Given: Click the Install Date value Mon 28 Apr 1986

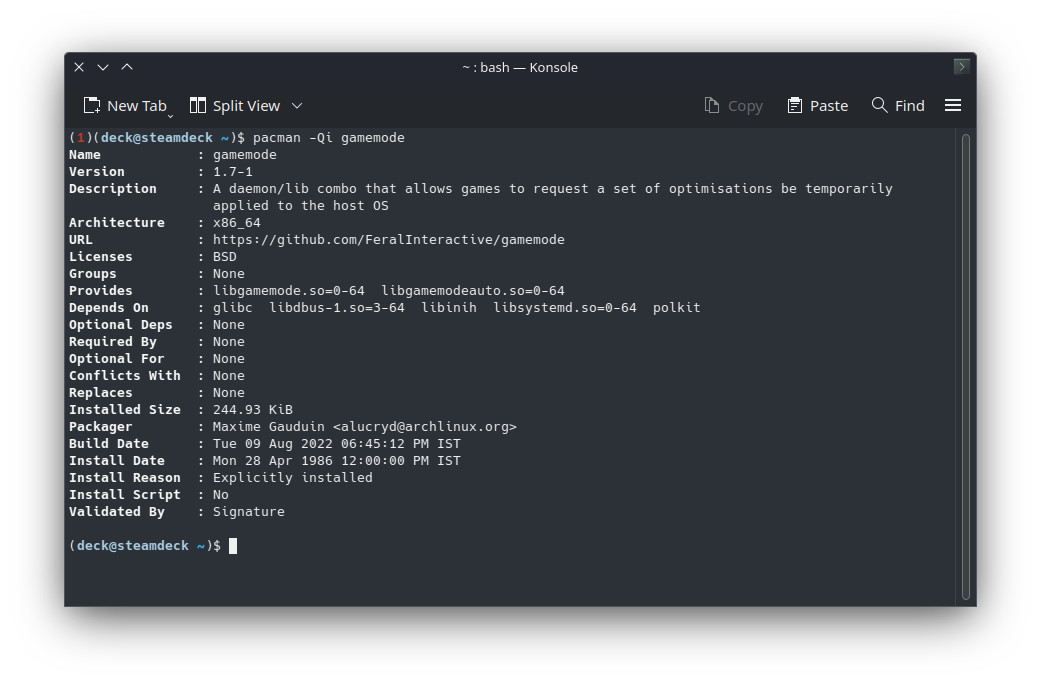Looking at the screenshot, I should pos(272,461).
